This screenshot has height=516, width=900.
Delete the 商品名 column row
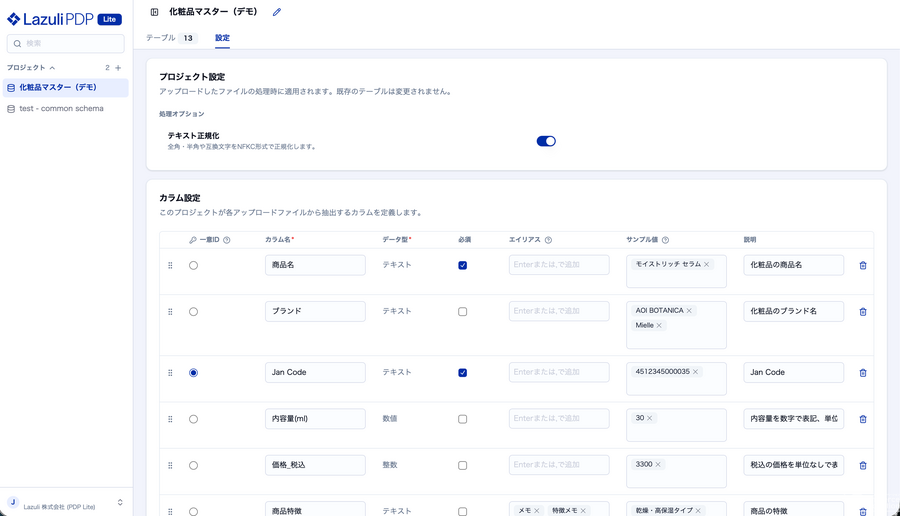[863, 265]
